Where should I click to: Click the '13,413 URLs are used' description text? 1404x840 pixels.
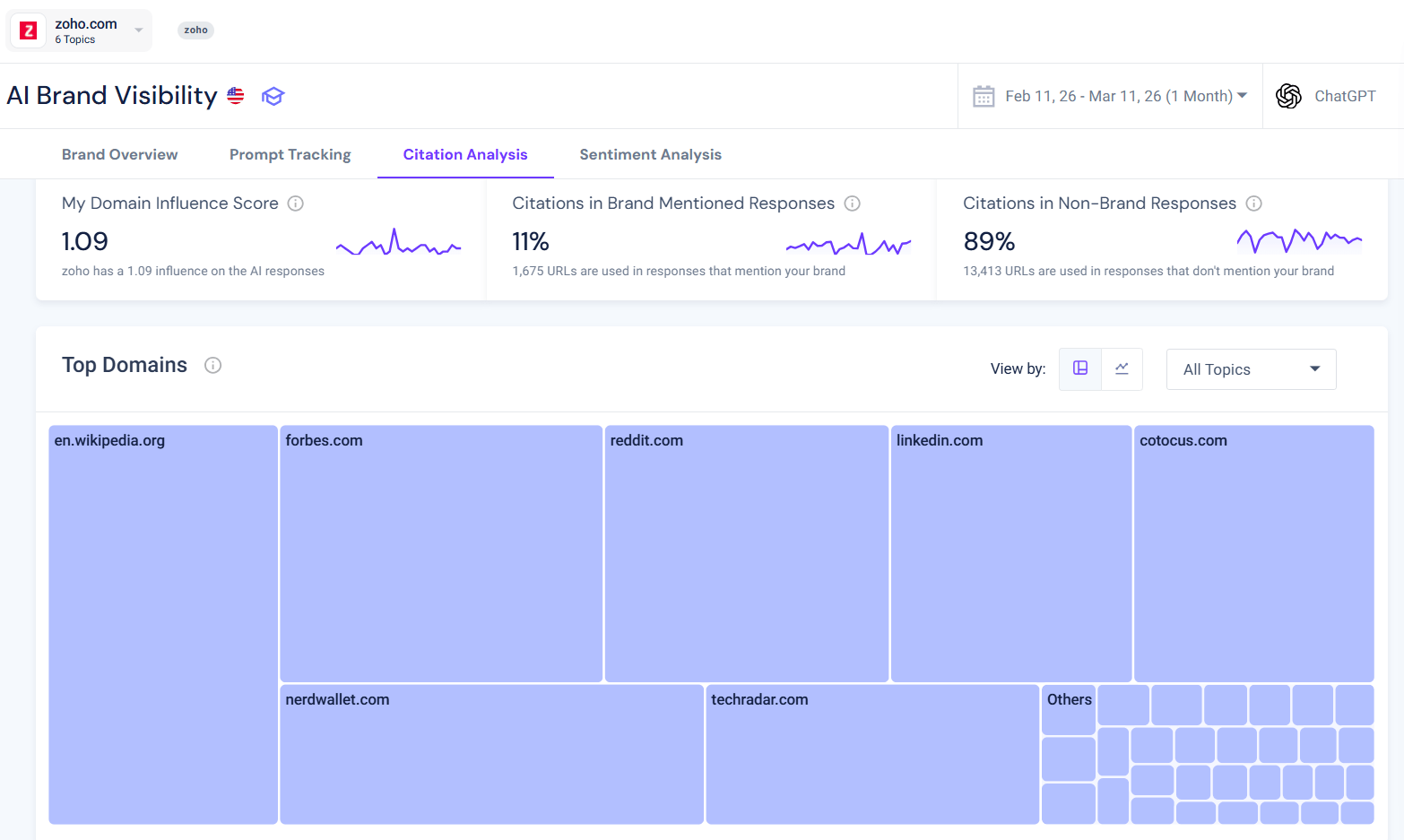[1148, 271]
